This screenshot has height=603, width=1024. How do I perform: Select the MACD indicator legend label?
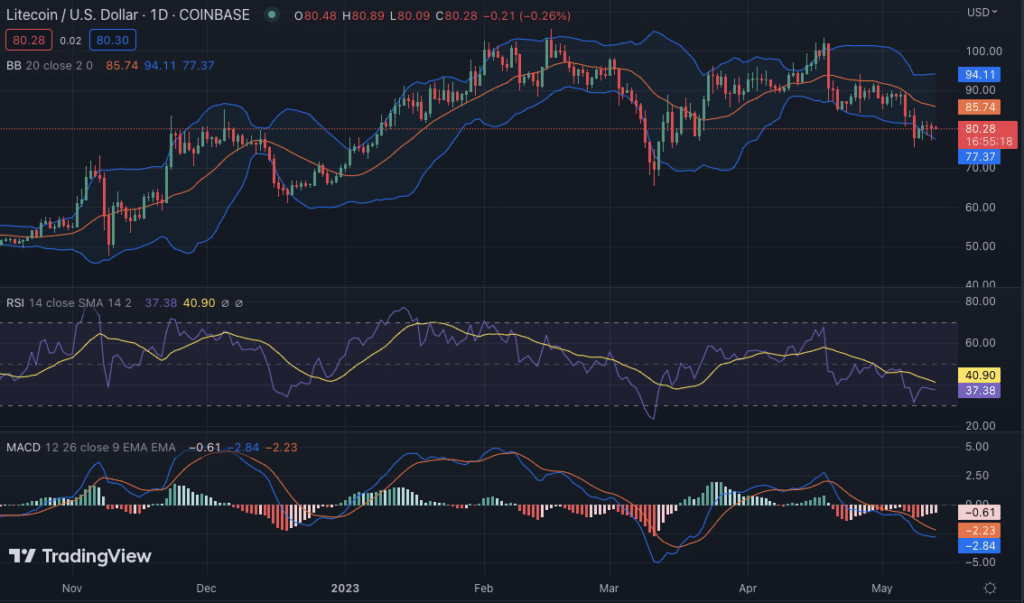coord(22,446)
